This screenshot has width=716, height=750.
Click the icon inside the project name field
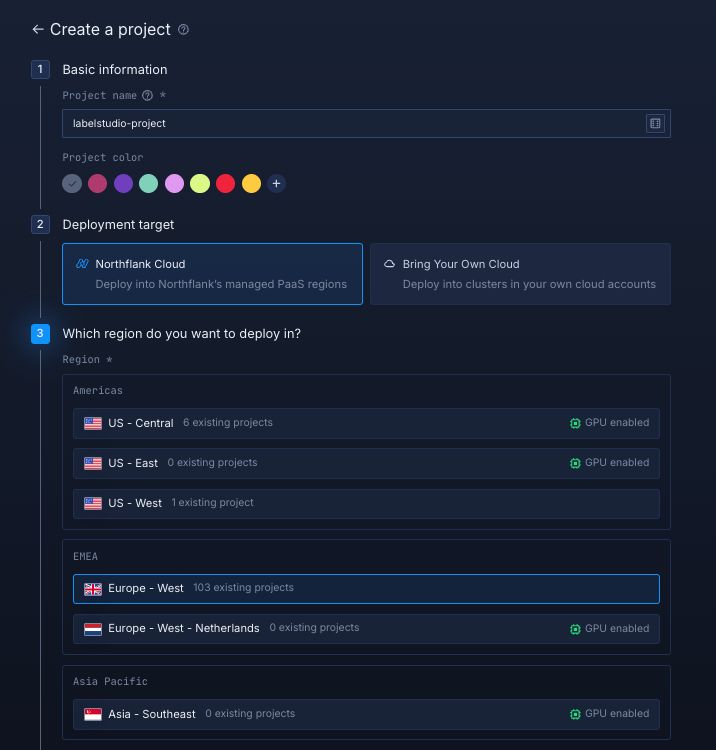pos(655,123)
